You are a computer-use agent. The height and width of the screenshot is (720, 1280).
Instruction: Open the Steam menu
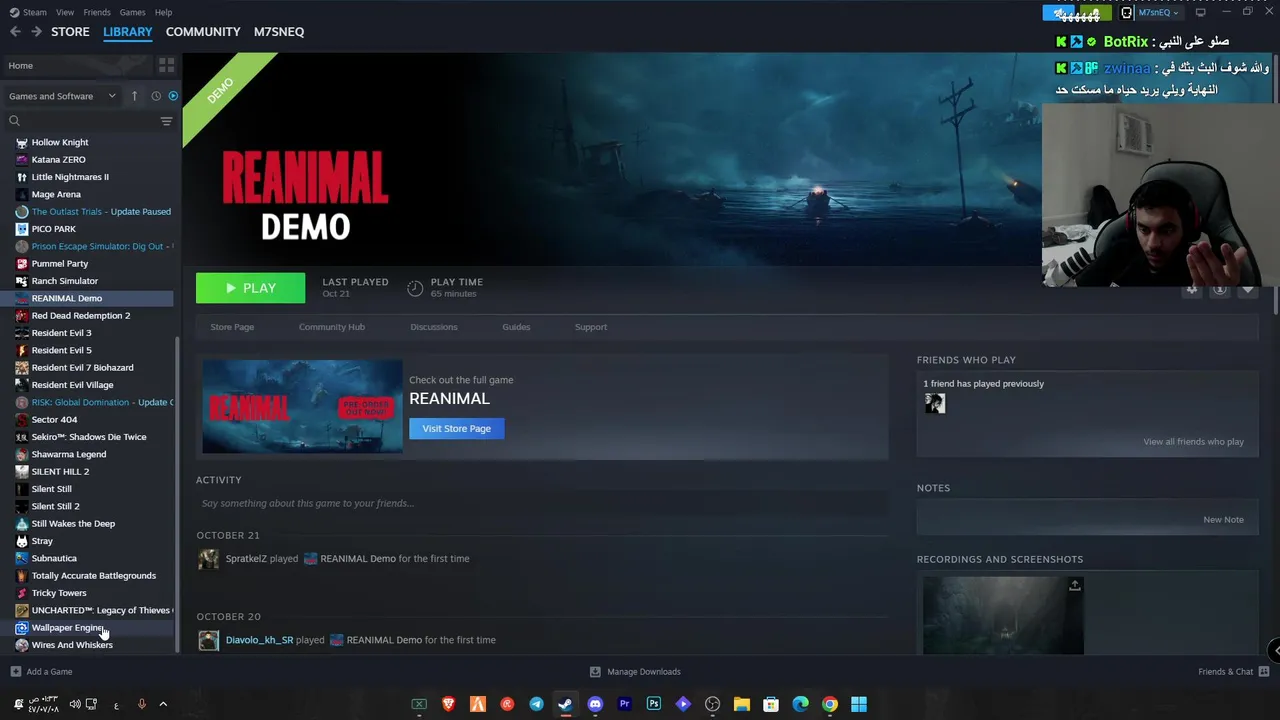tap(29, 12)
